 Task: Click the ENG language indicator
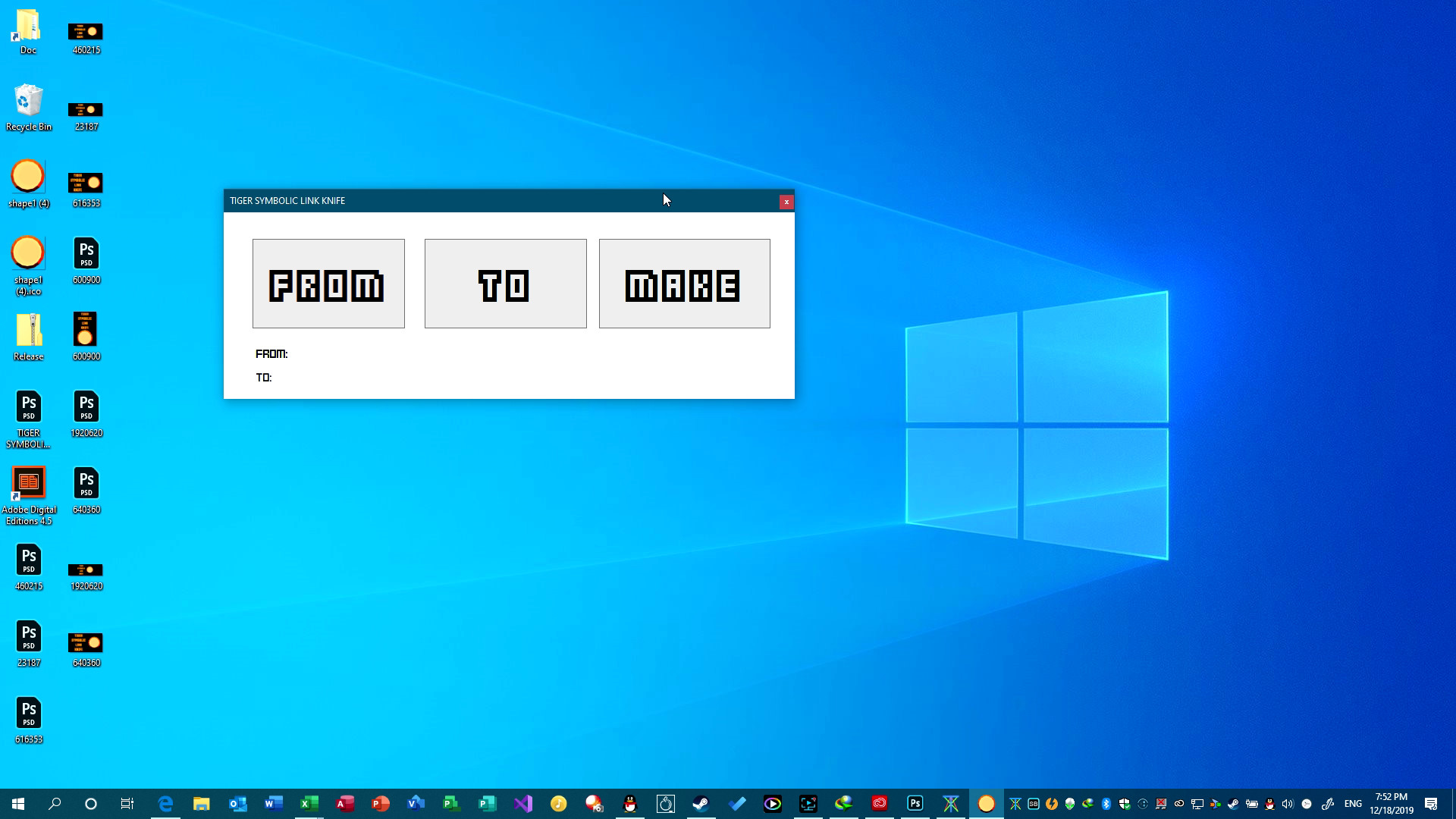[1353, 803]
